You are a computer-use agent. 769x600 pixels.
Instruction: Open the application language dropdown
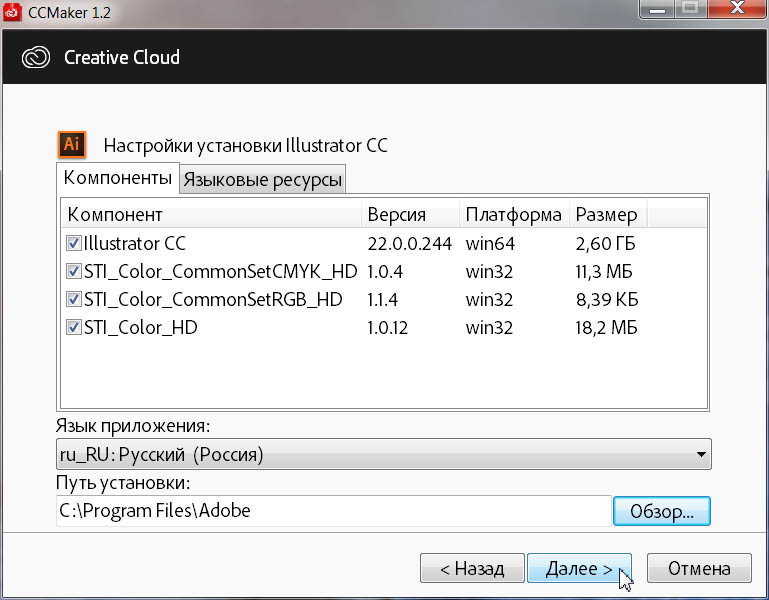click(x=384, y=454)
